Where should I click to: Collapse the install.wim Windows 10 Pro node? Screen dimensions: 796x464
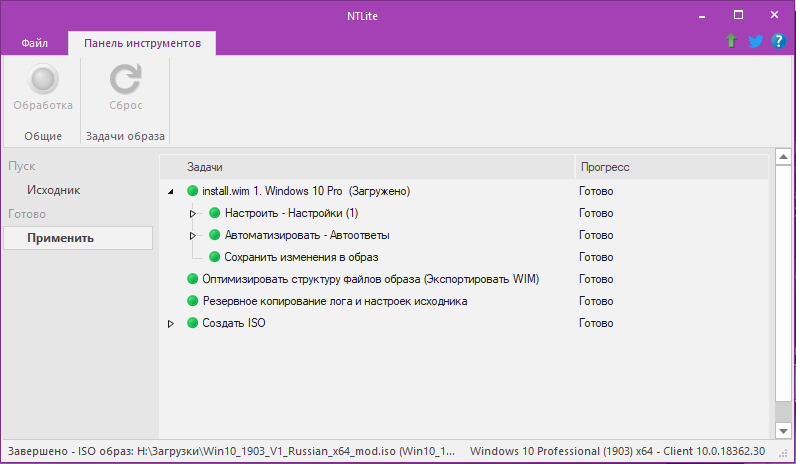coord(171,191)
